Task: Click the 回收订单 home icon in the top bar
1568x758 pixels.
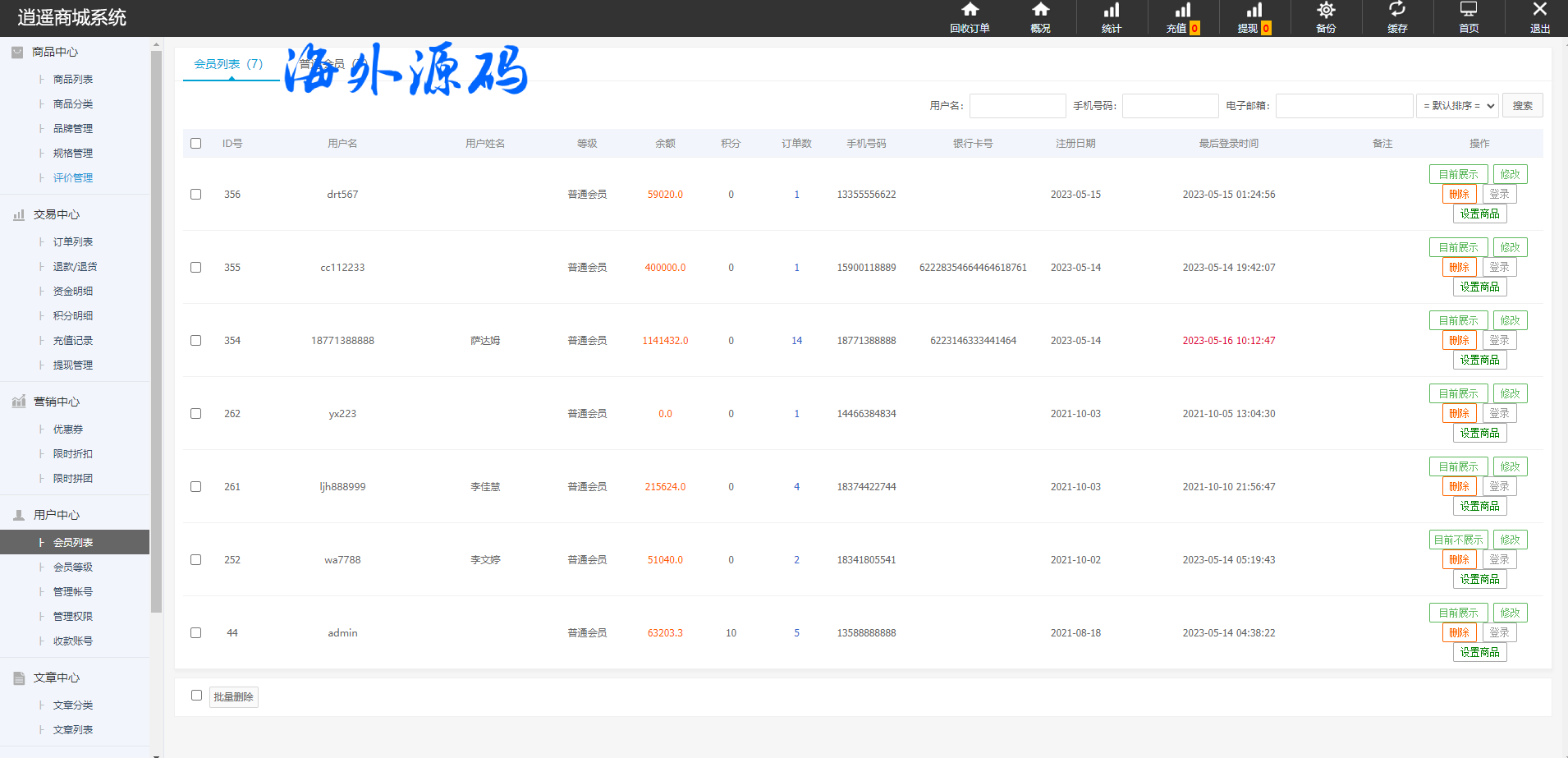Action: tap(970, 11)
